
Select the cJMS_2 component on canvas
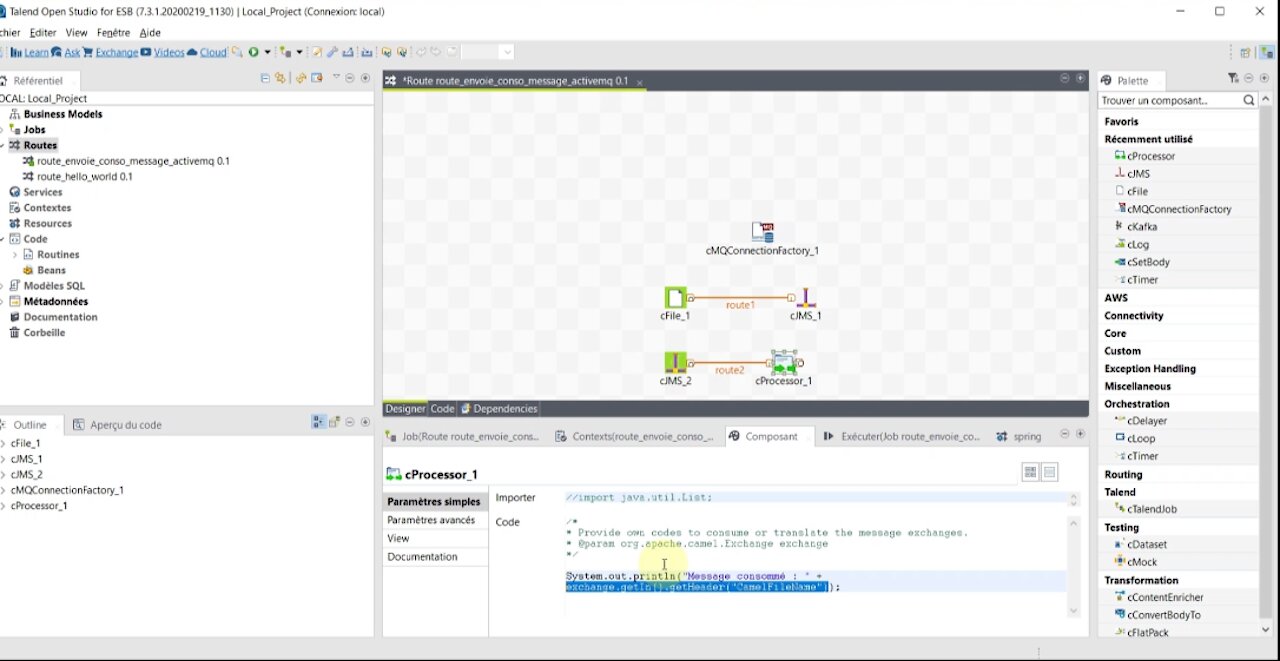[x=676, y=362]
